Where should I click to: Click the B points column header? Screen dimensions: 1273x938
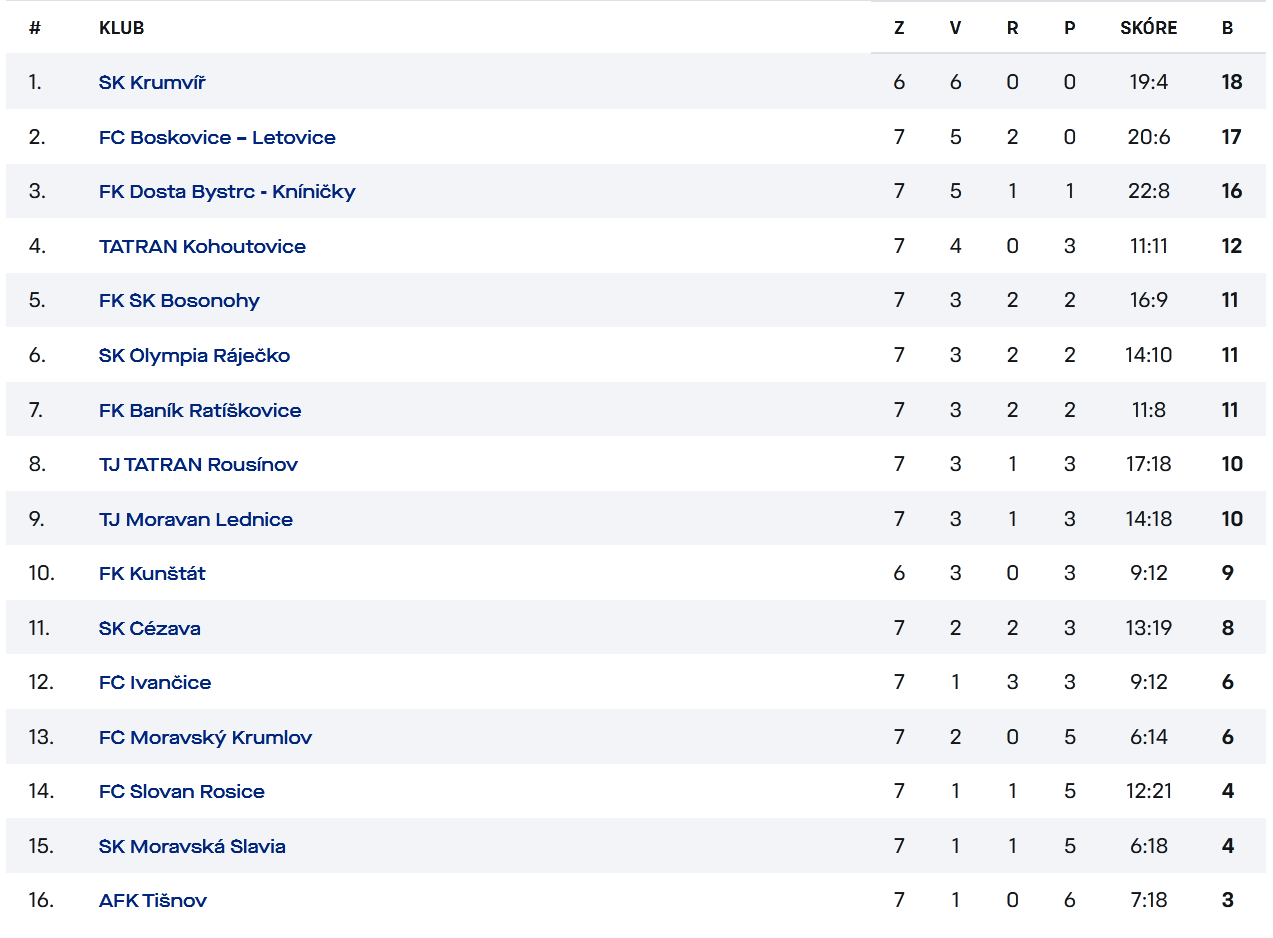coord(1228,28)
